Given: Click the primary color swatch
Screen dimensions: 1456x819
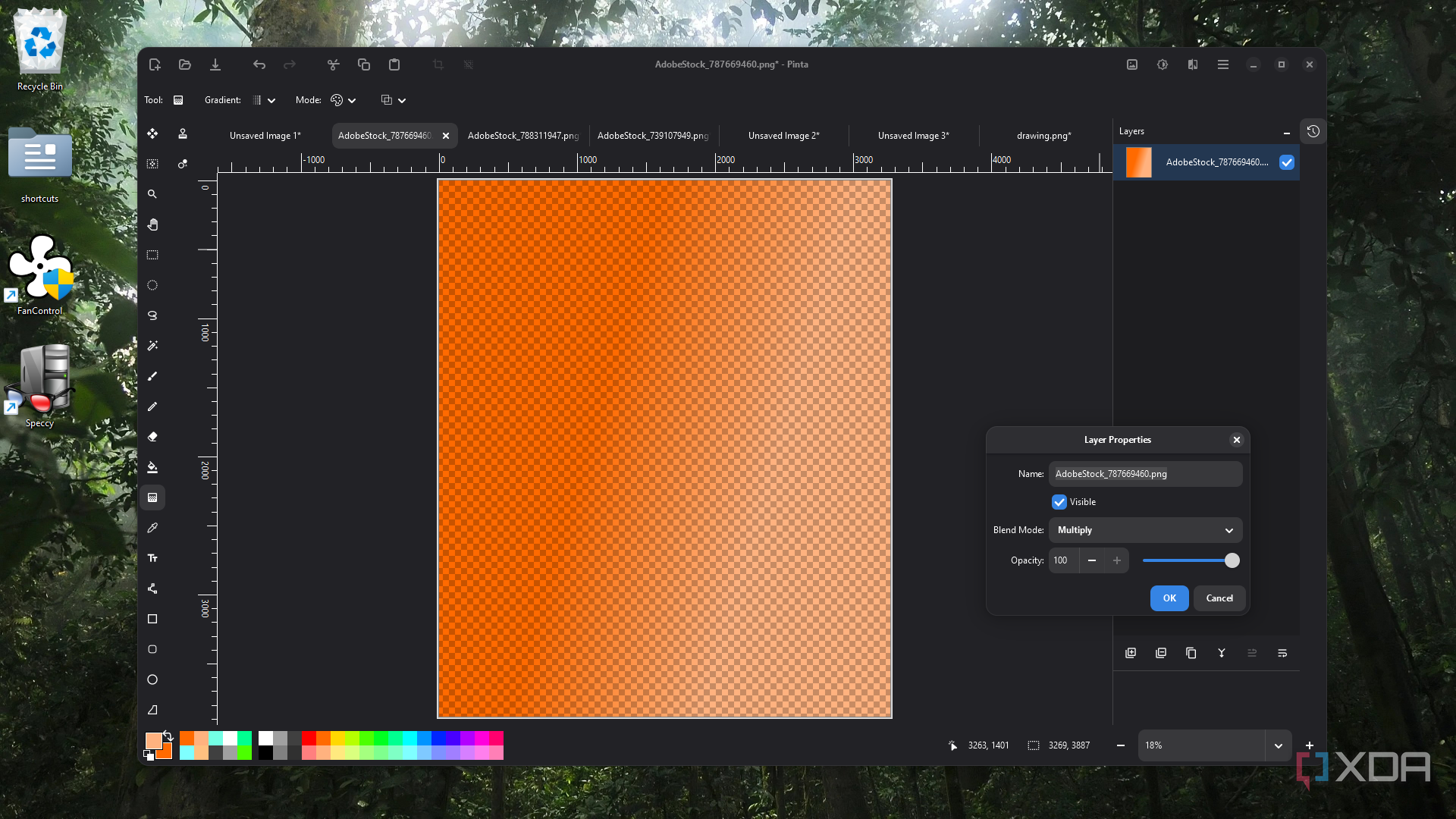Looking at the screenshot, I should click(154, 741).
